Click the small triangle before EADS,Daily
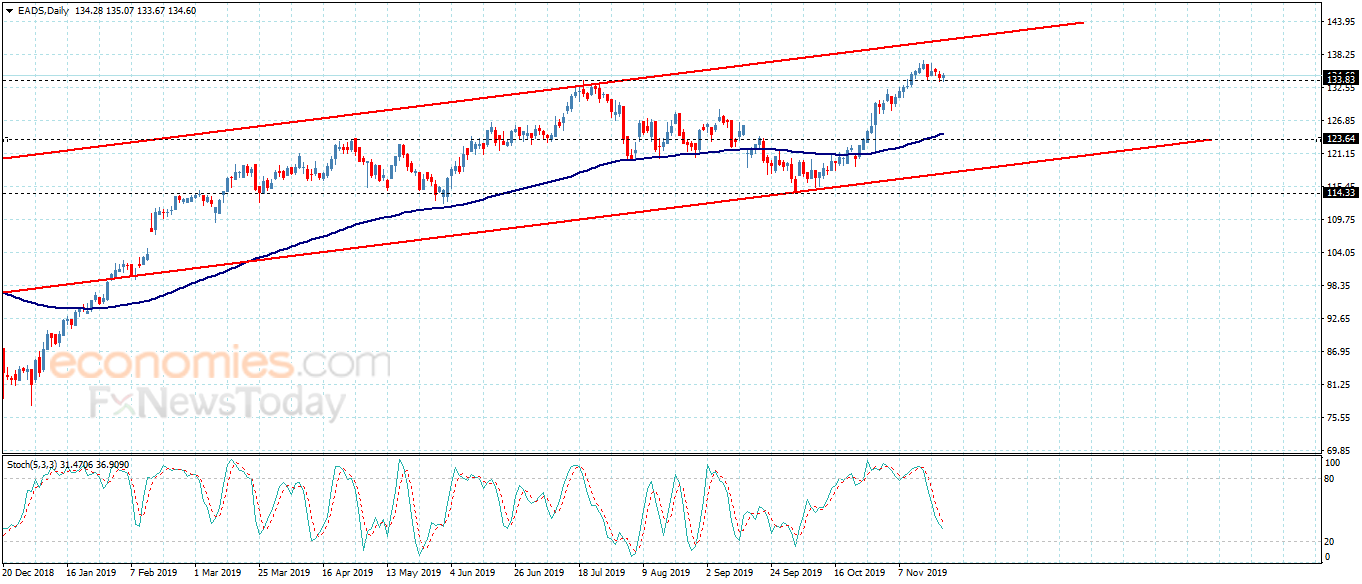Screen dimensions: 1362x584 10,10
